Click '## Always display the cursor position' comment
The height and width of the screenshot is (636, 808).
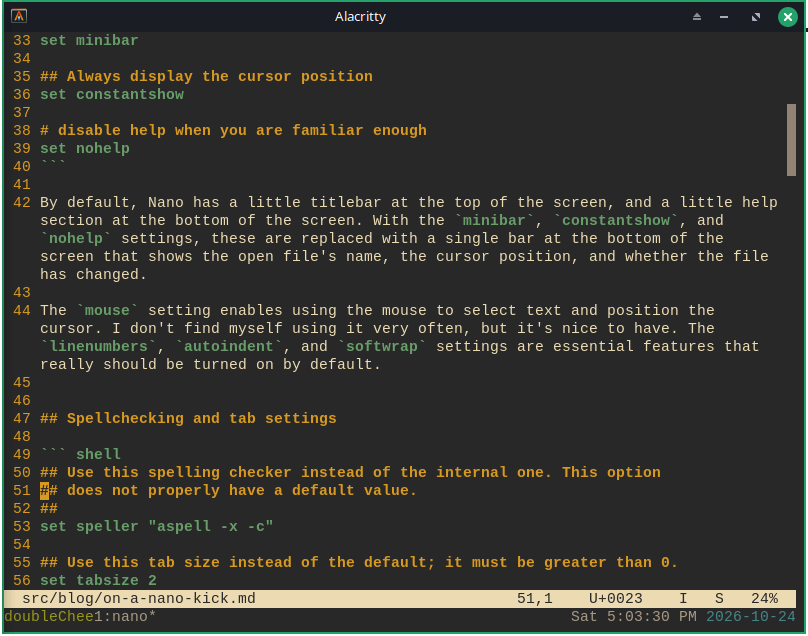[x=206, y=76]
